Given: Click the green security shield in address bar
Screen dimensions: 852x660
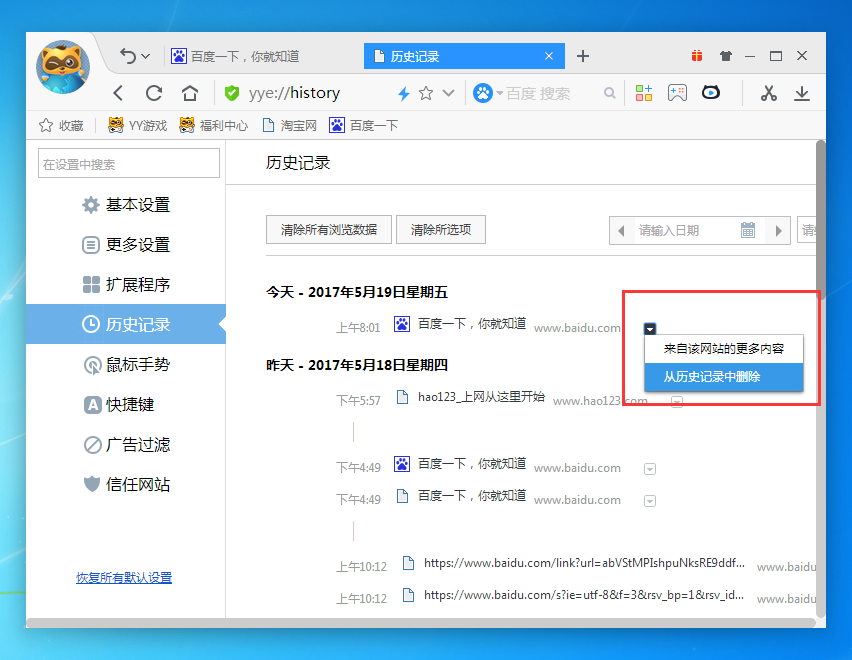Looking at the screenshot, I should (x=230, y=93).
